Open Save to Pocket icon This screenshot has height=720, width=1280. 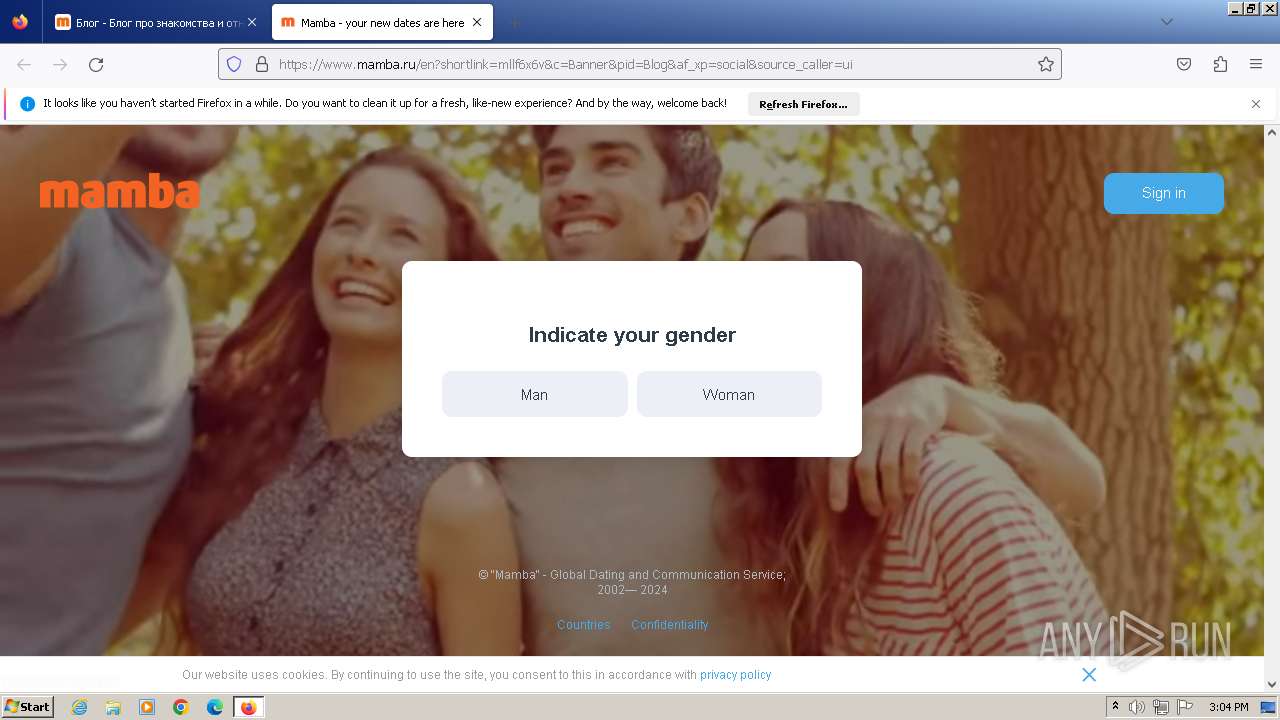point(1184,64)
